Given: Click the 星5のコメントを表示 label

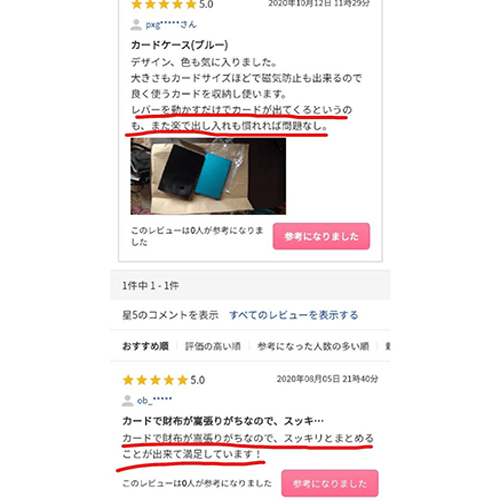Looking at the screenshot, I should (x=170, y=315).
